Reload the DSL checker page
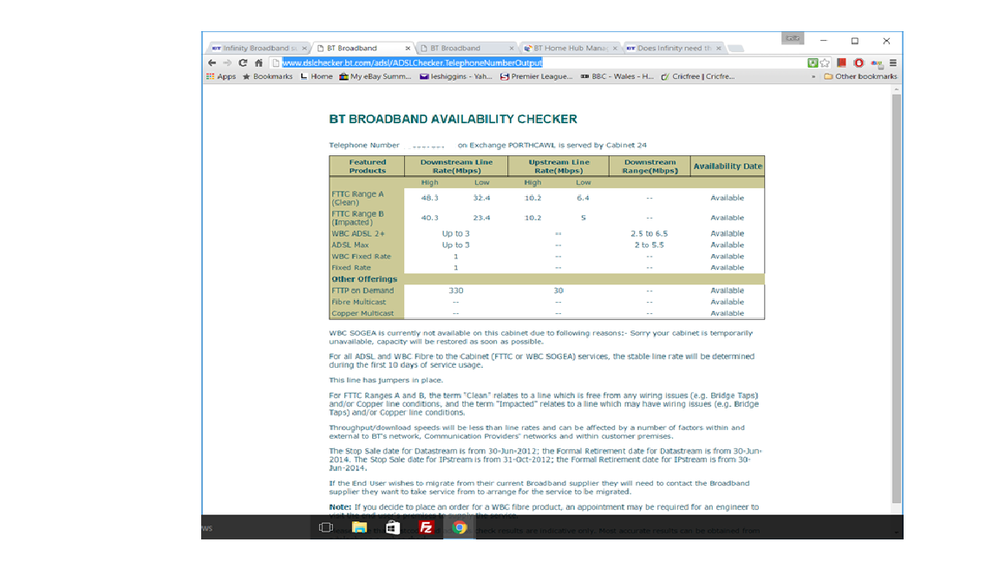999x562 pixels. pyautogui.click(x=243, y=62)
